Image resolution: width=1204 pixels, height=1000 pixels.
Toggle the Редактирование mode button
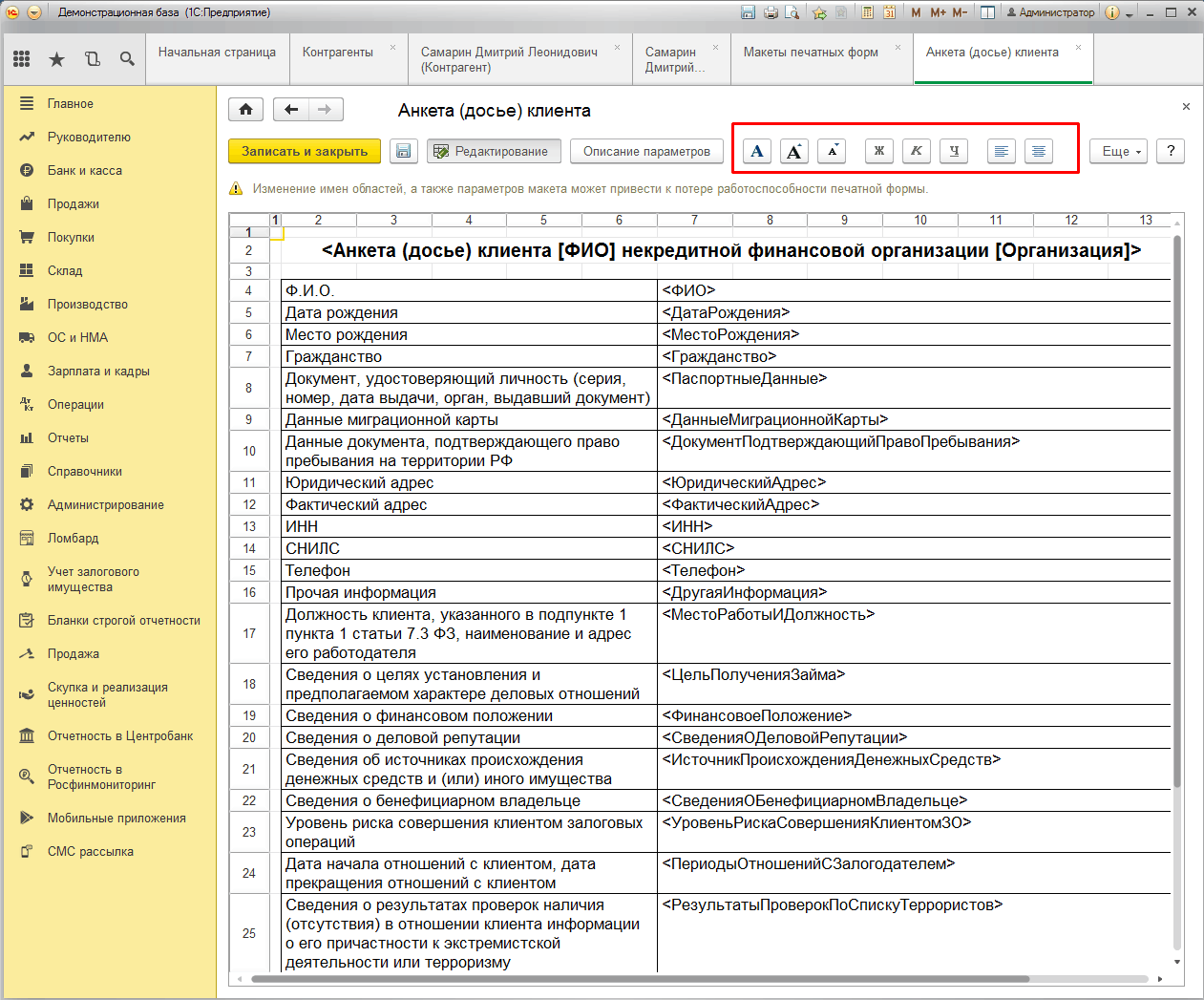[x=493, y=151]
